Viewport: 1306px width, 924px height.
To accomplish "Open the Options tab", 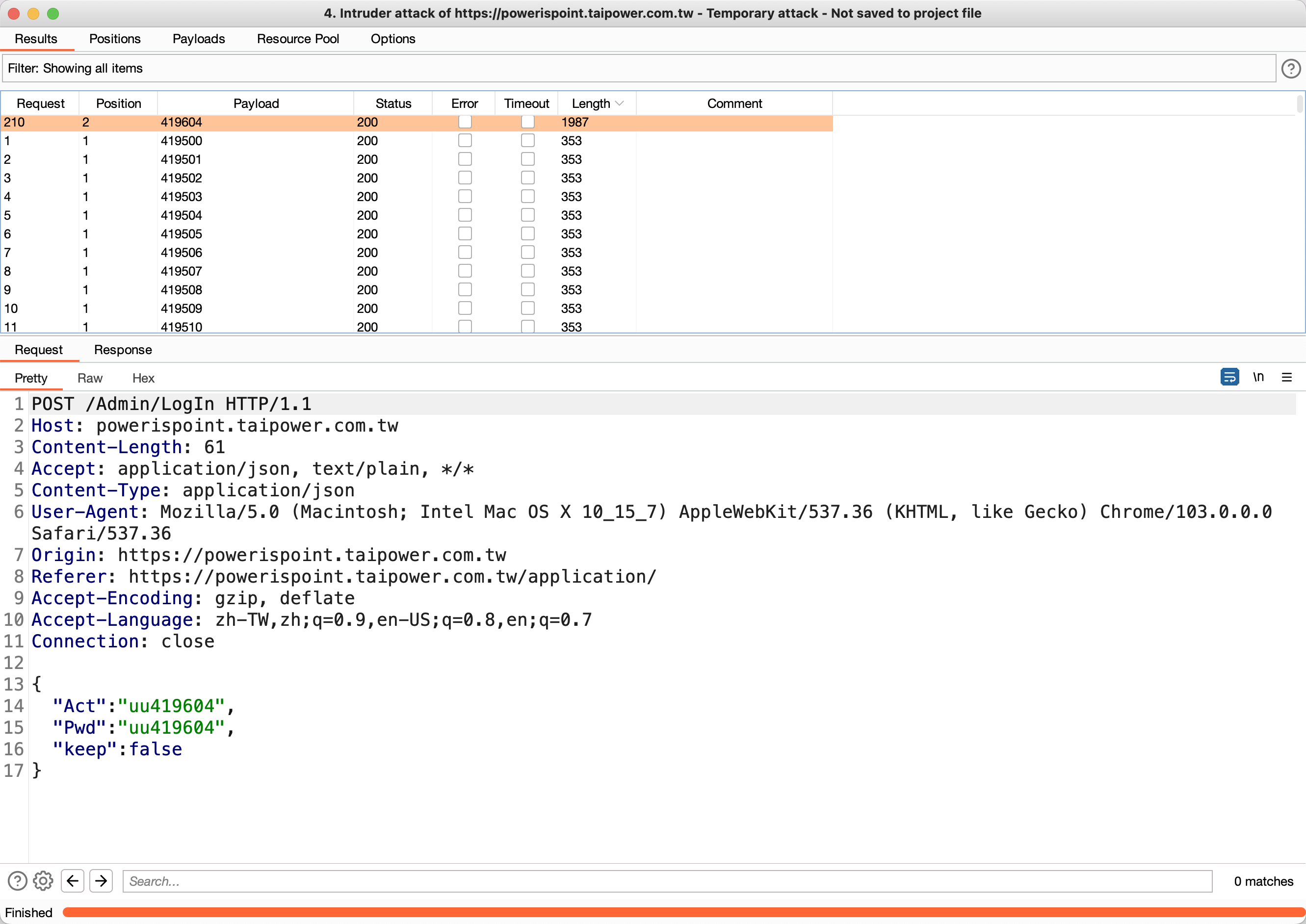I will [x=392, y=39].
